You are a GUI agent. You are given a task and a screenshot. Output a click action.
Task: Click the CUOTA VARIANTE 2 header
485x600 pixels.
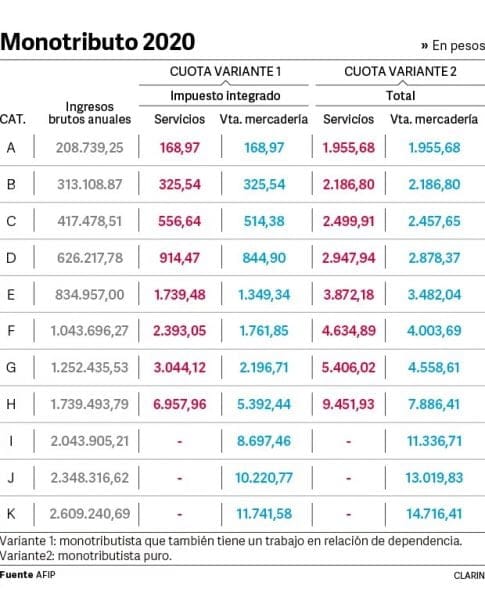(x=400, y=72)
